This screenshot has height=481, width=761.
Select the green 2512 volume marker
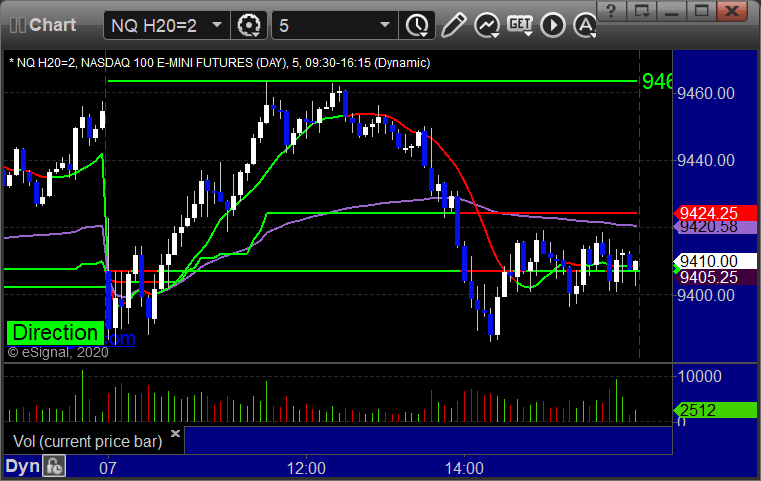tap(714, 411)
